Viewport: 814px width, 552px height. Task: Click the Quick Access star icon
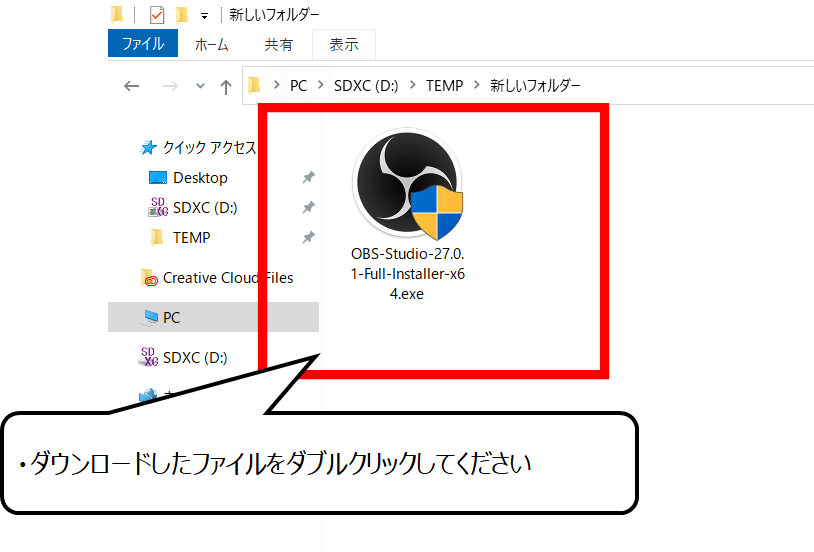point(148,147)
